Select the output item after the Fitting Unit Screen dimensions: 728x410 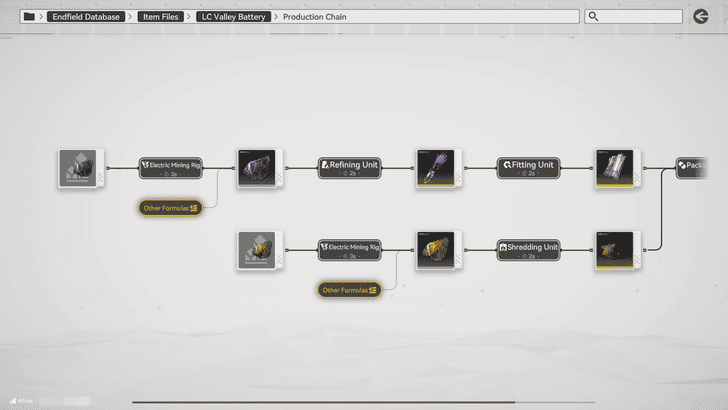click(614, 168)
